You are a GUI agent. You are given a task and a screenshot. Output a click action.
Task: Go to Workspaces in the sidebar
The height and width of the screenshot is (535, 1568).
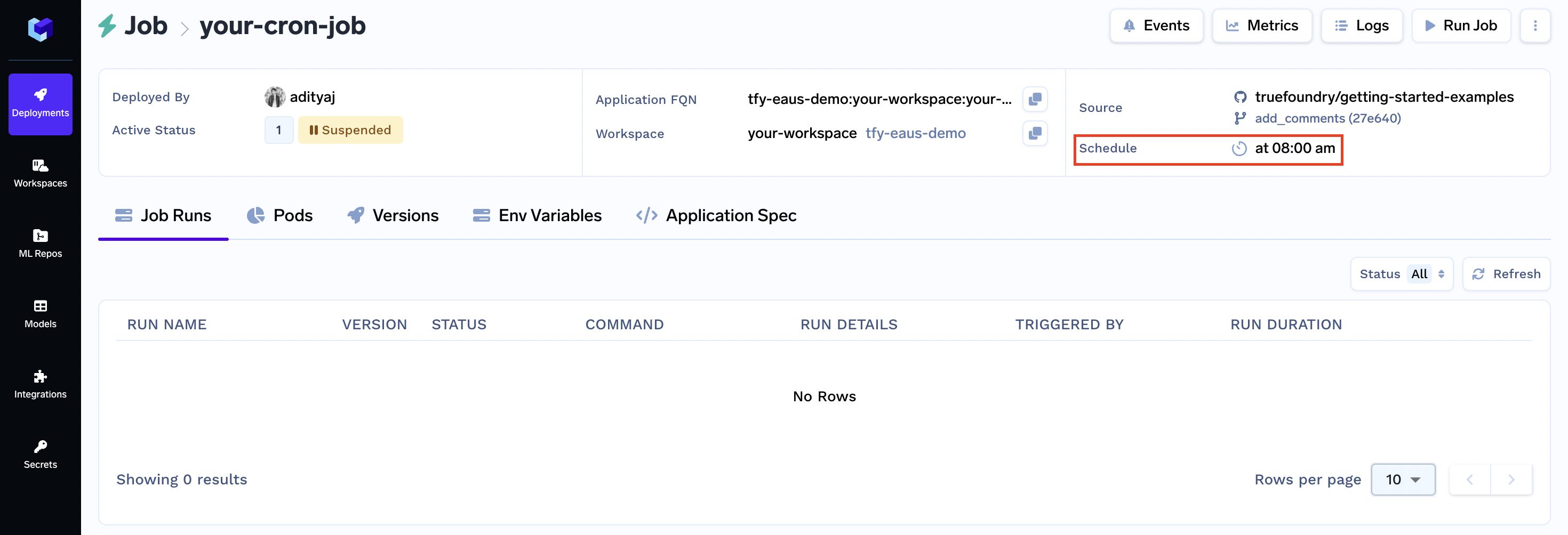pyautogui.click(x=40, y=174)
